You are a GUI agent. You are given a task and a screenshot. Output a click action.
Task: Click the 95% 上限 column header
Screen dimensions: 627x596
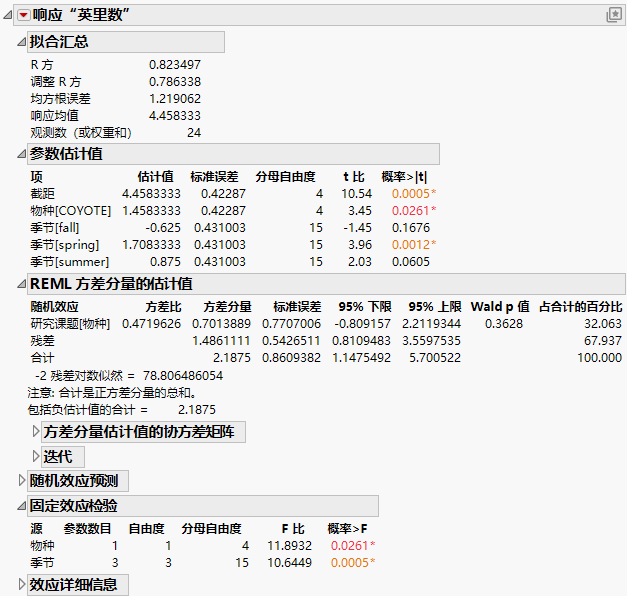click(435, 307)
